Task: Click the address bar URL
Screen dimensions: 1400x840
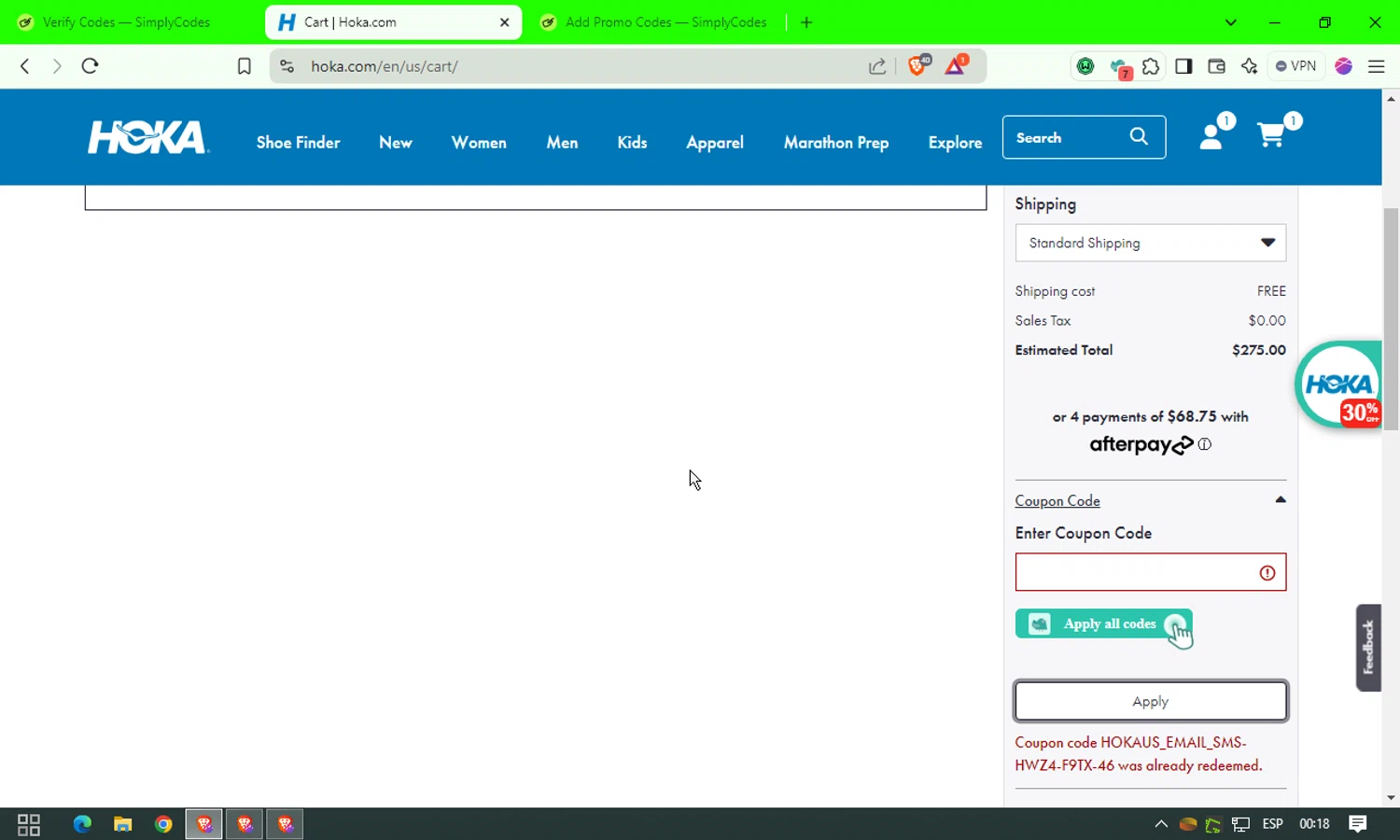Action: (385, 66)
